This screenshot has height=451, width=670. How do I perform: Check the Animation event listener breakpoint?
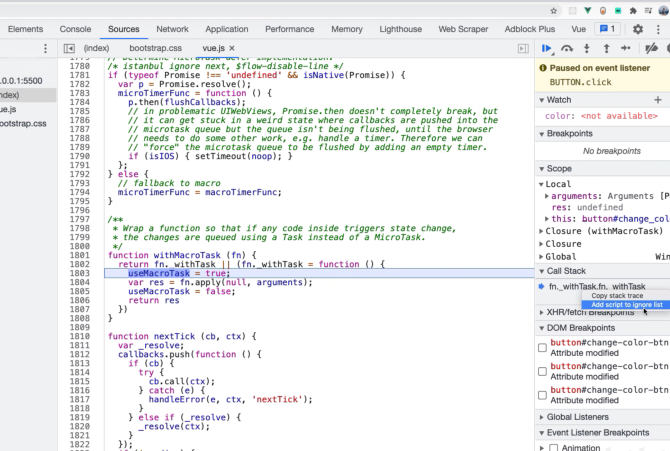(554, 448)
